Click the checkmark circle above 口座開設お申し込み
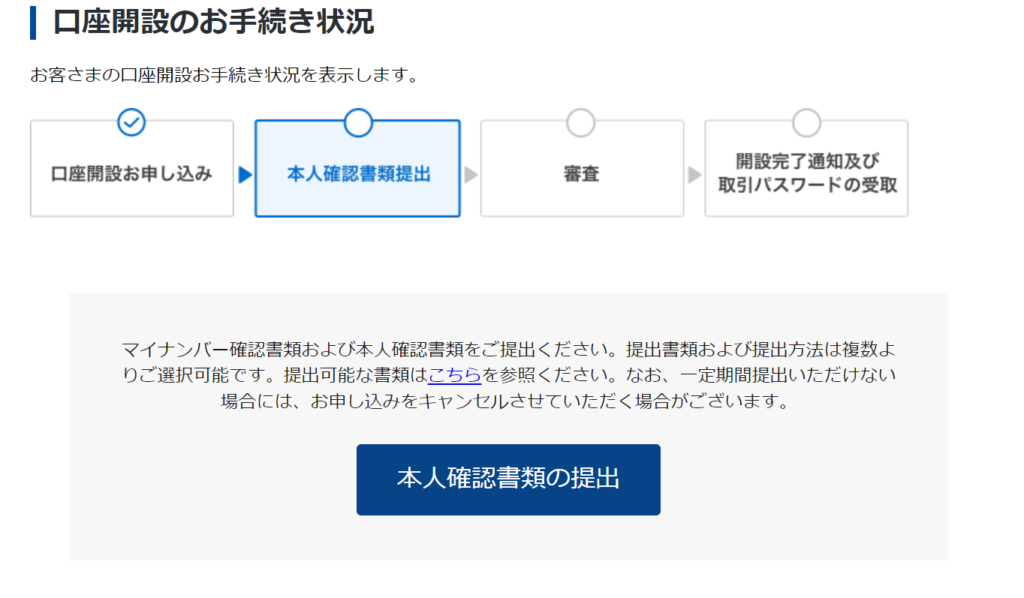The image size is (1024, 598). coord(131,122)
